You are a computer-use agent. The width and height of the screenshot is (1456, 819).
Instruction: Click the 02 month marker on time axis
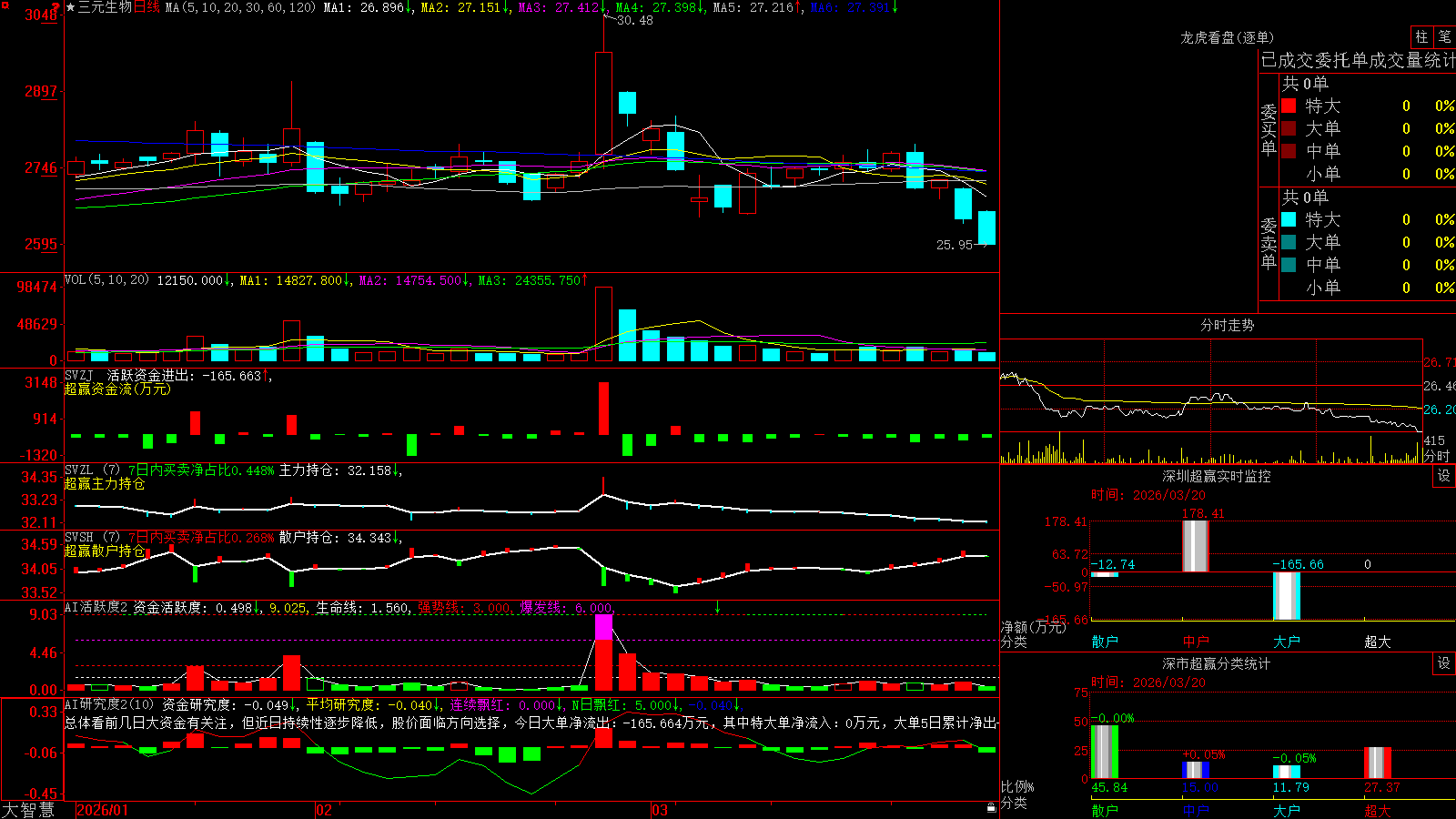coord(324,810)
